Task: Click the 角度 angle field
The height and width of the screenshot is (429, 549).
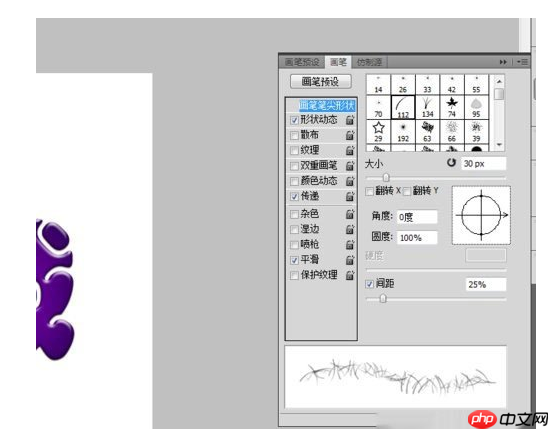Action: pyautogui.click(x=417, y=217)
